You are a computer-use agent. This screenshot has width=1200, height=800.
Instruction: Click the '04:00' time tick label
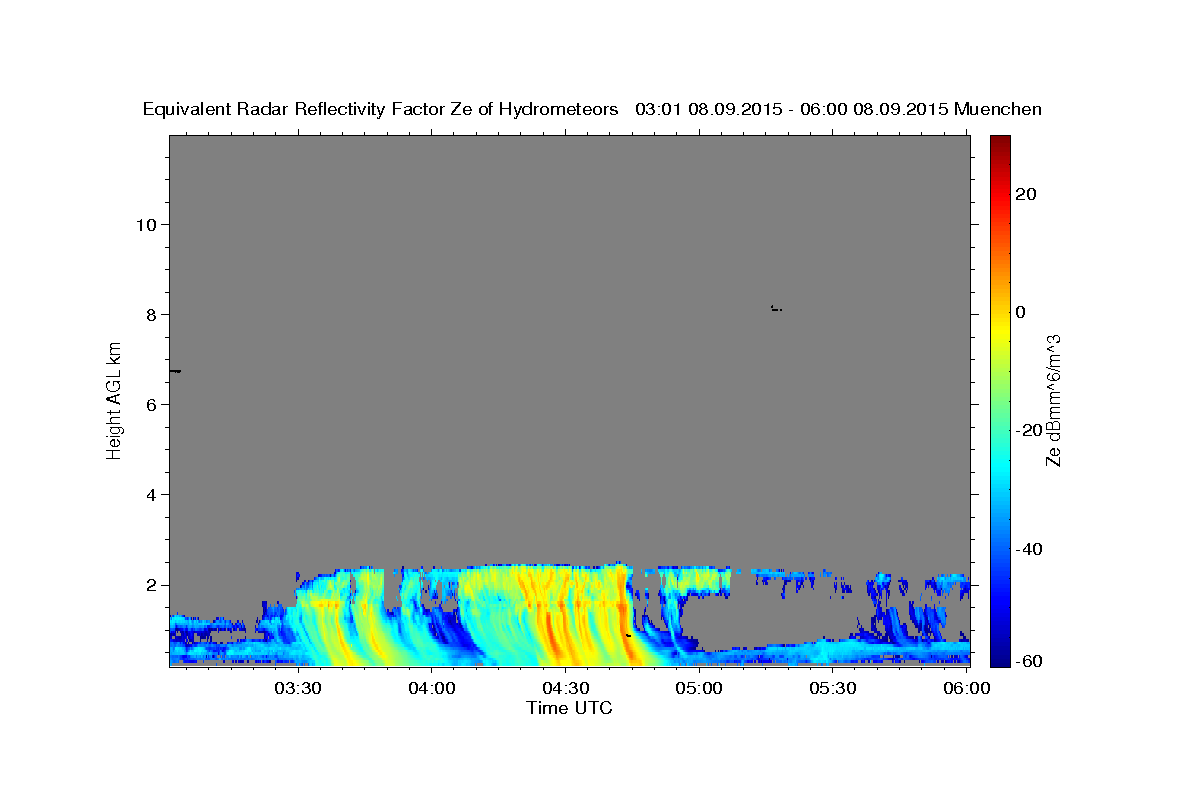point(431,688)
